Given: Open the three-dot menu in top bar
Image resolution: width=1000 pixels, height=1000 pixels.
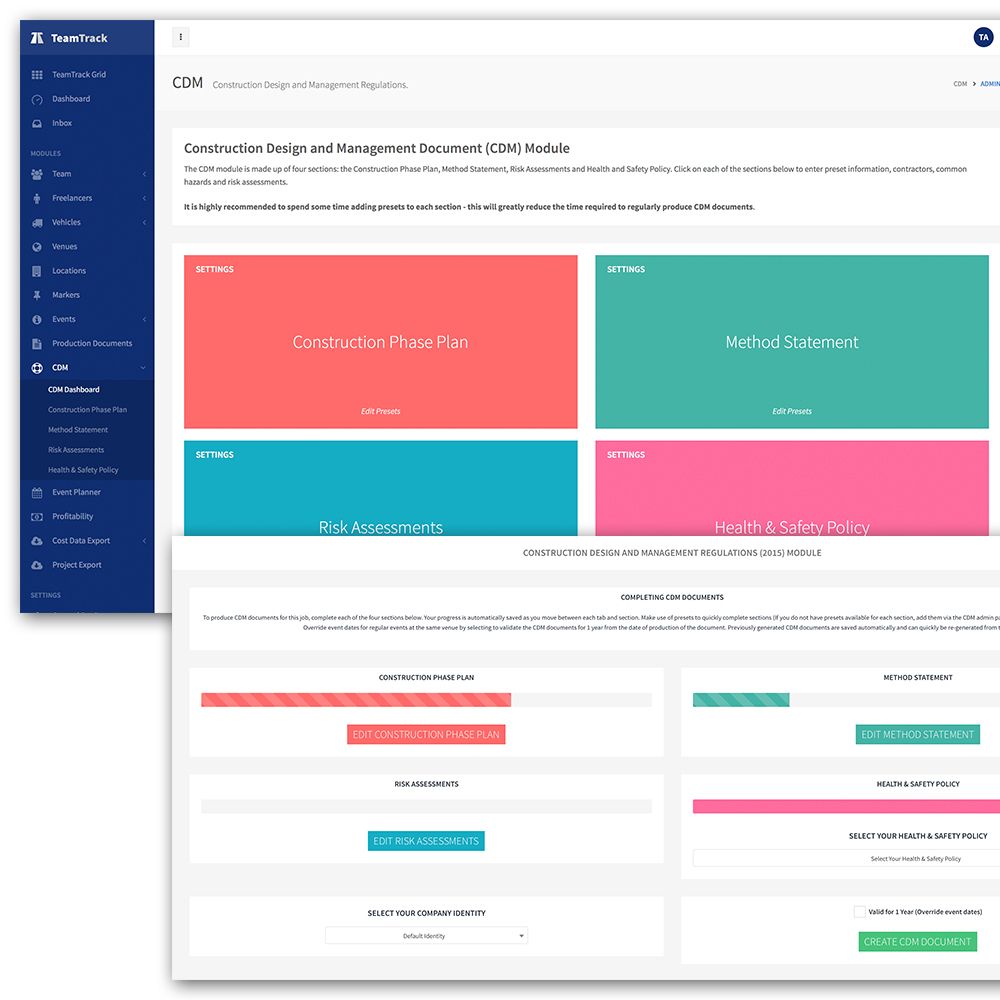Looking at the screenshot, I should pos(180,37).
